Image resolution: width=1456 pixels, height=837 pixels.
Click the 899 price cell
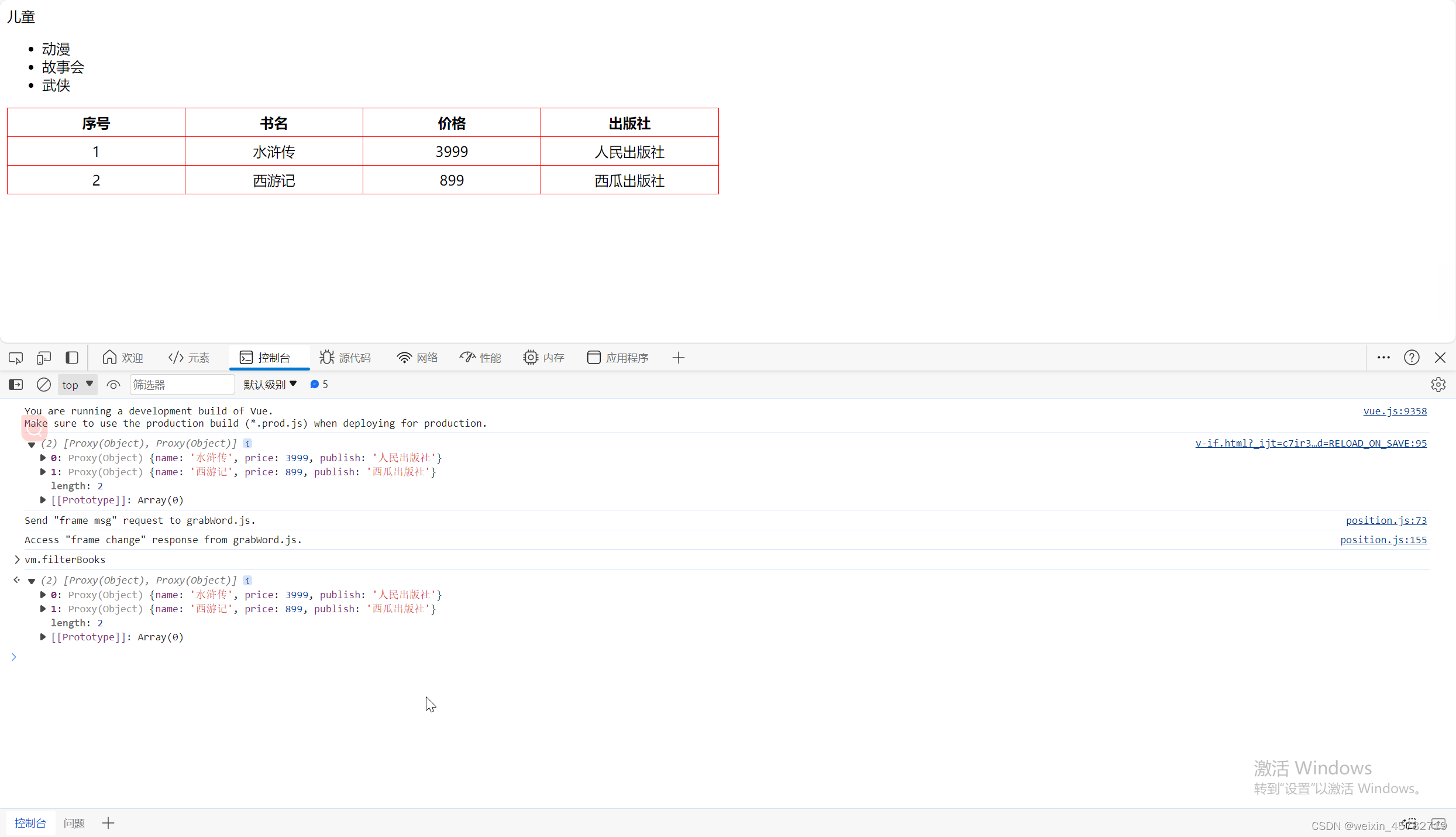(x=452, y=180)
